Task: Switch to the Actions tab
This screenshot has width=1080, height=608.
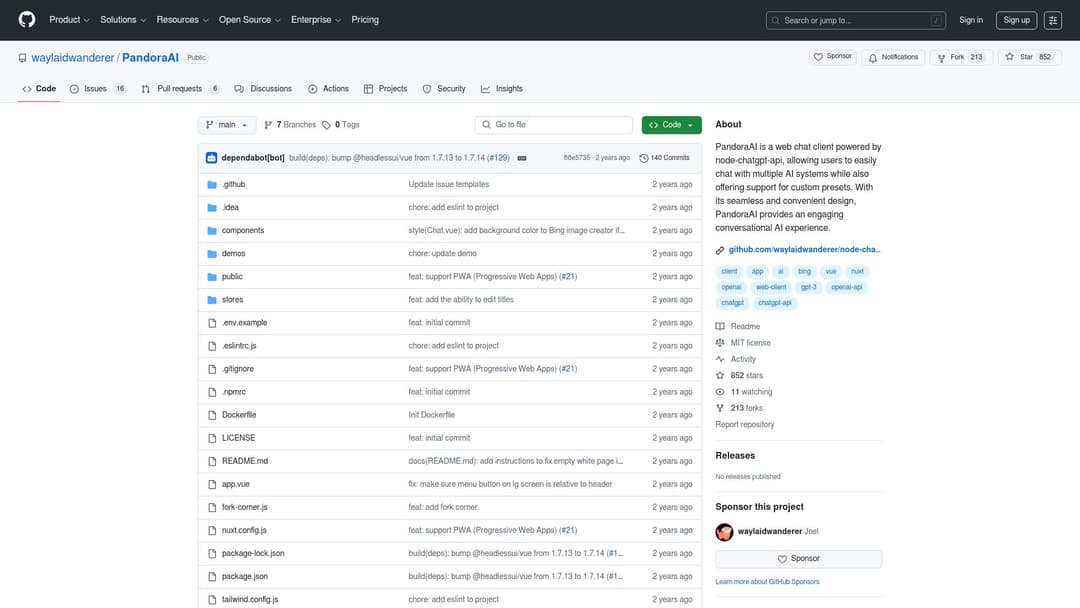Action: tap(328, 89)
